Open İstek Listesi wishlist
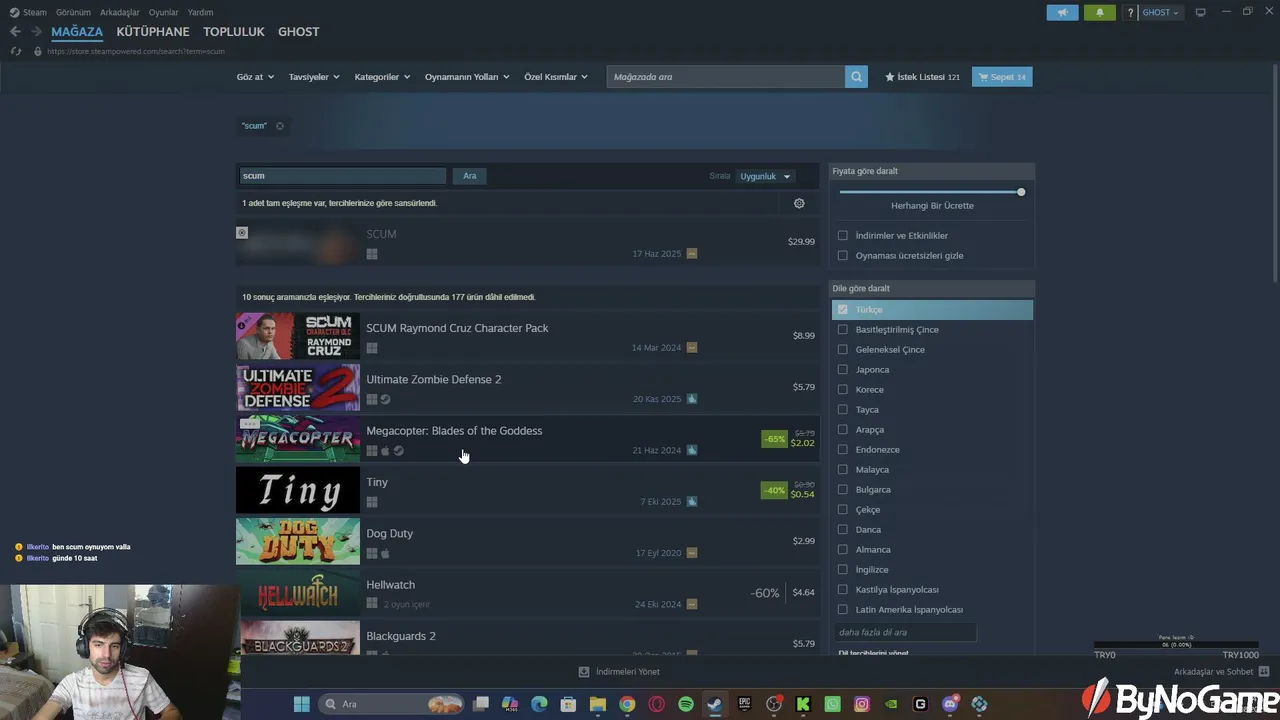Screen dimensions: 1280x720 (x=922, y=77)
